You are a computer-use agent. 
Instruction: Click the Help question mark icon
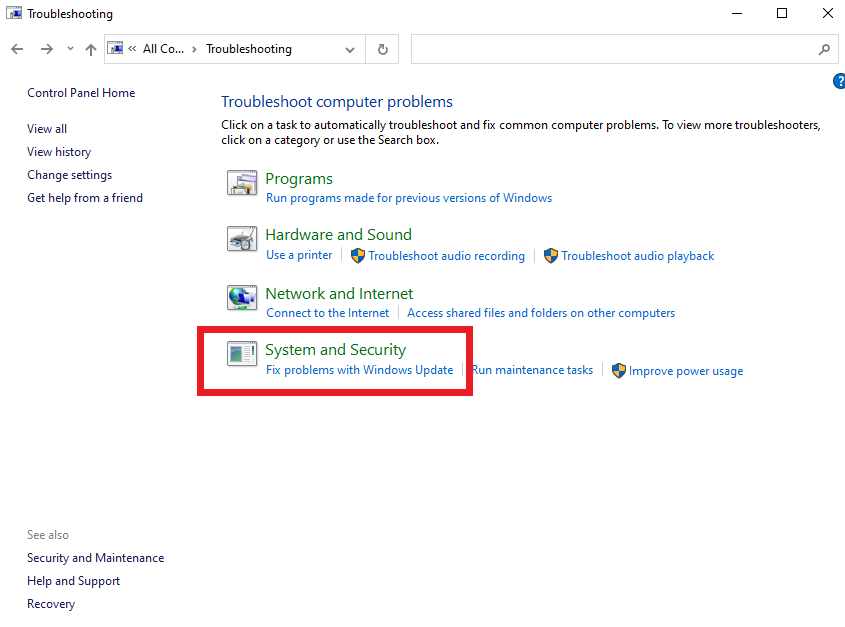click(839, 81)
